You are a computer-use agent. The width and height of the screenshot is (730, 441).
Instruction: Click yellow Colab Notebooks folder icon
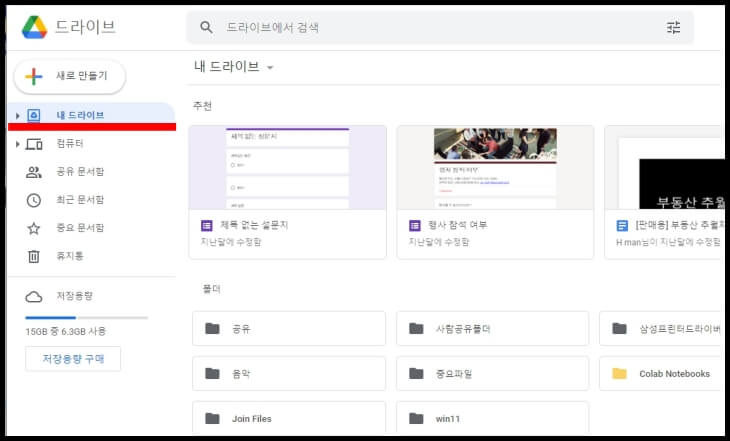[x=619, y=373]
